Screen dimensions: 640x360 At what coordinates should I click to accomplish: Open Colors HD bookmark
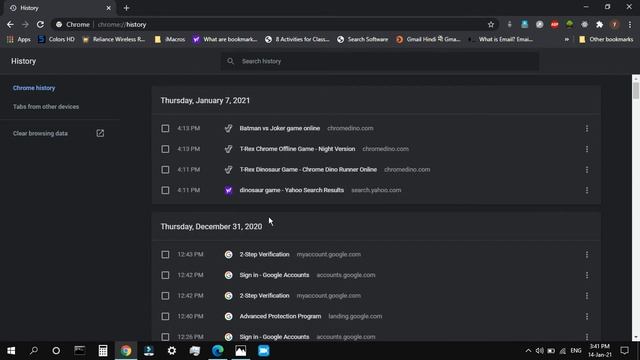pyautogui.click(x=56, y=40)
